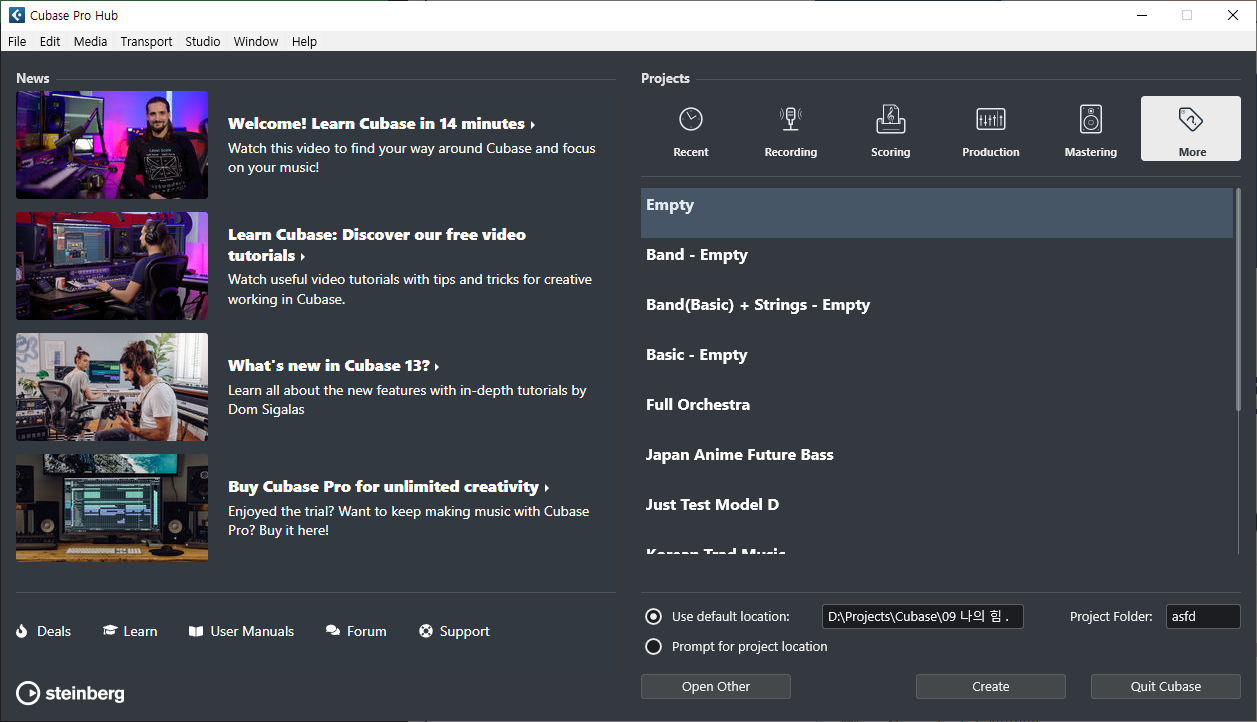Open the Studio menu
This screenshot has height=722, width=1257.
point(203,41)
